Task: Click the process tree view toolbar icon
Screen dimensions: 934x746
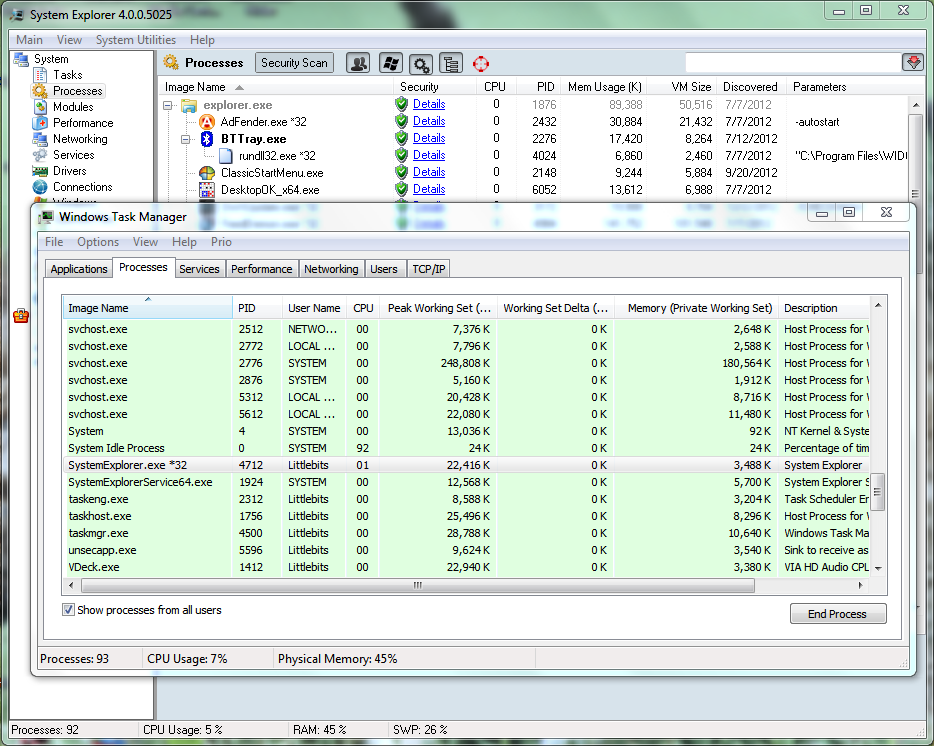Action: pyautogui.click(x=450, y=63)
